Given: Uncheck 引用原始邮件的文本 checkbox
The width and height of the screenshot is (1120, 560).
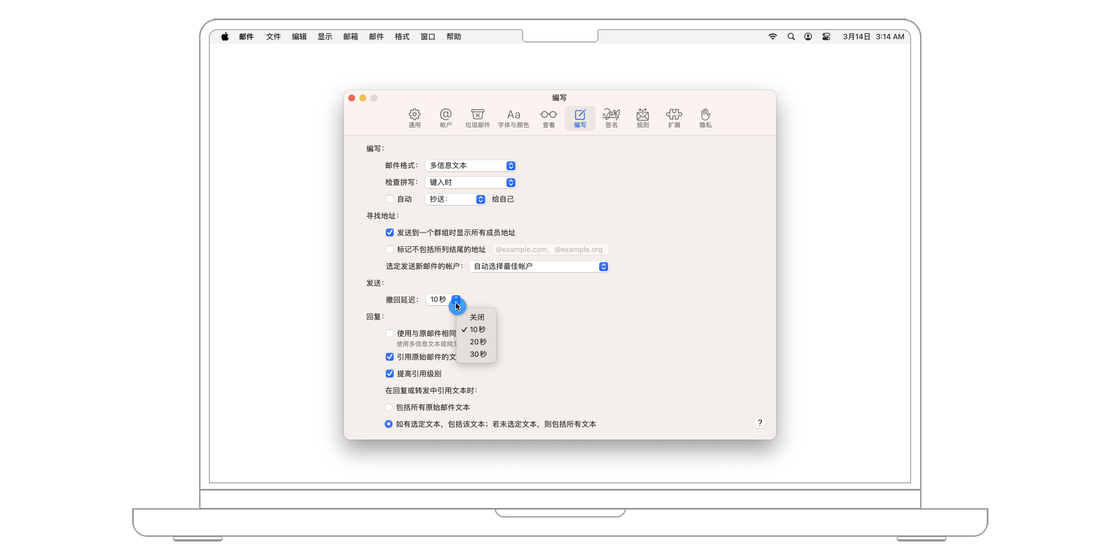Looking at the screenshot, I should tap(389, 356).
